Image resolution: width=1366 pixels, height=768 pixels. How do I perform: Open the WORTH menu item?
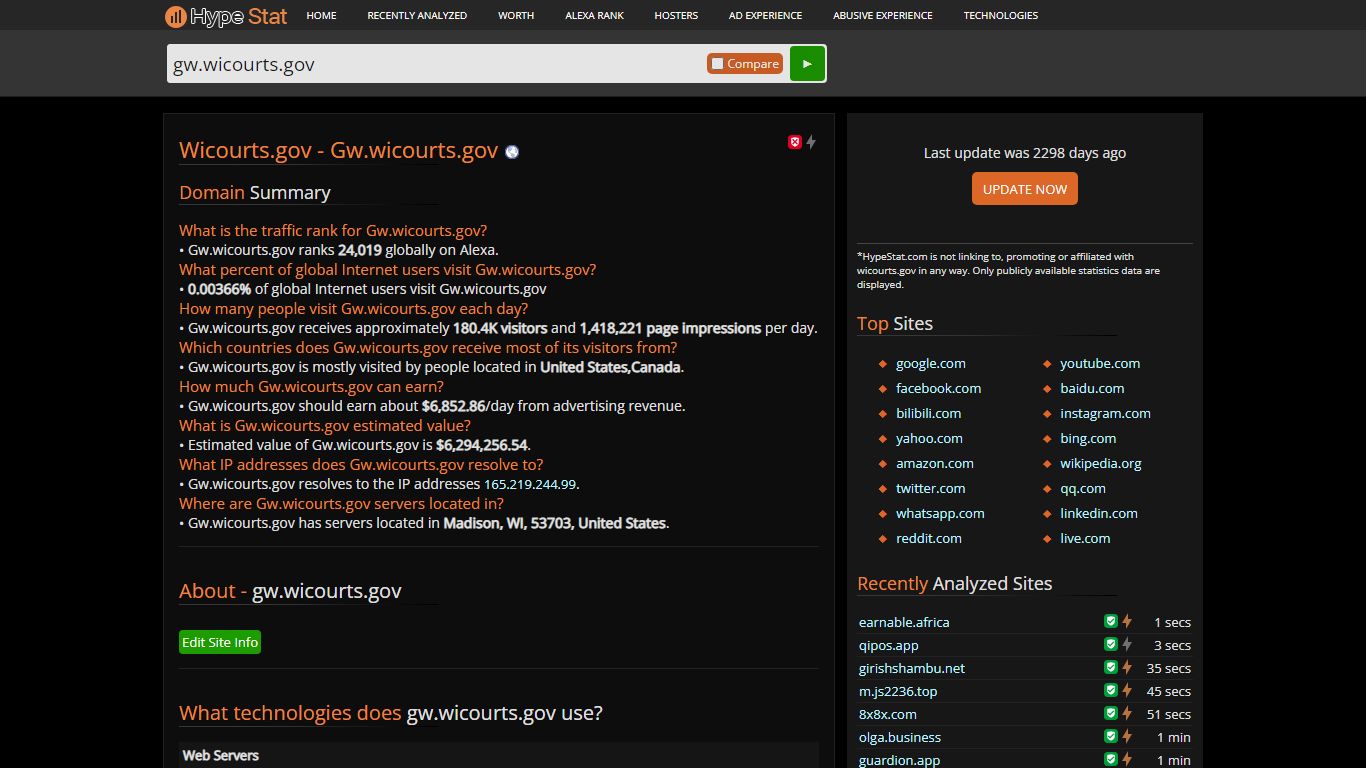[516, 15]
